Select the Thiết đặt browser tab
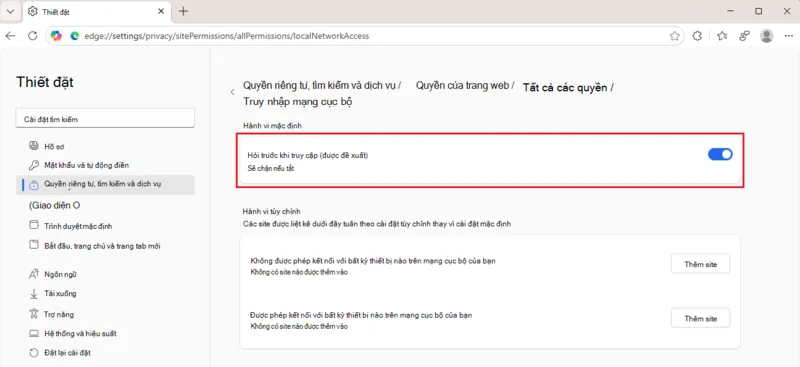 pos(96,11)
